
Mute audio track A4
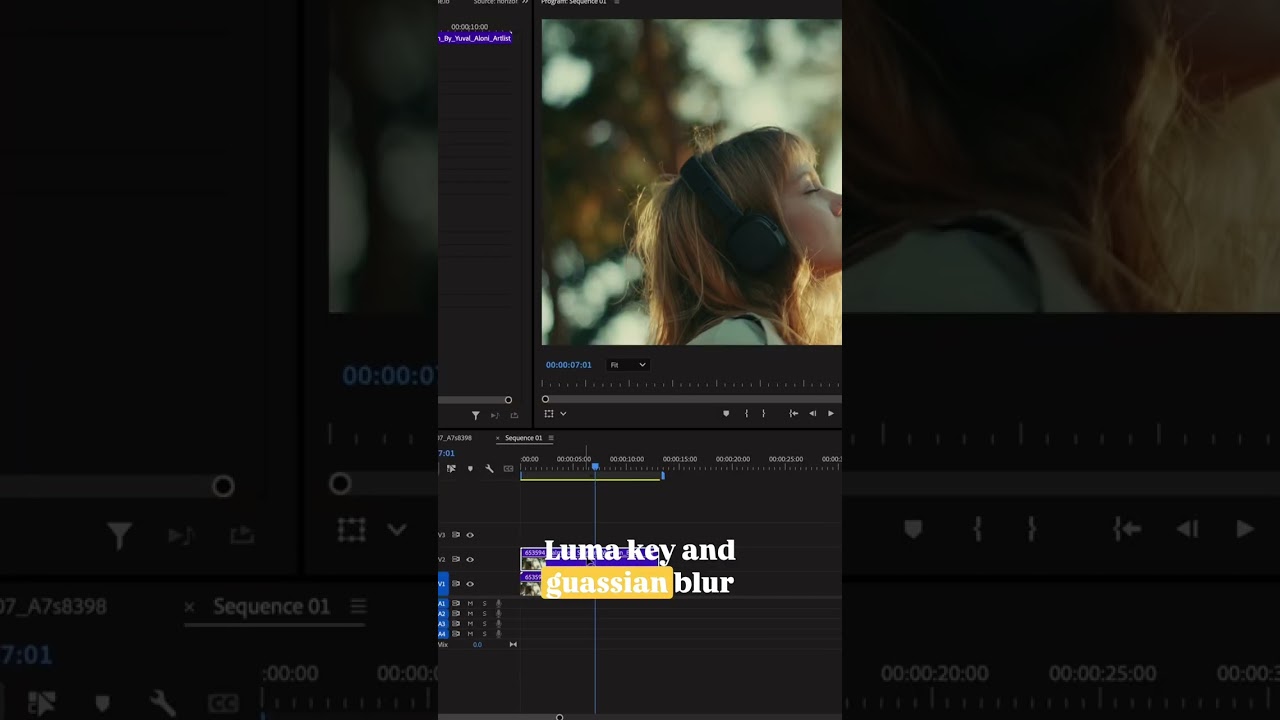(x=470, y=633)
